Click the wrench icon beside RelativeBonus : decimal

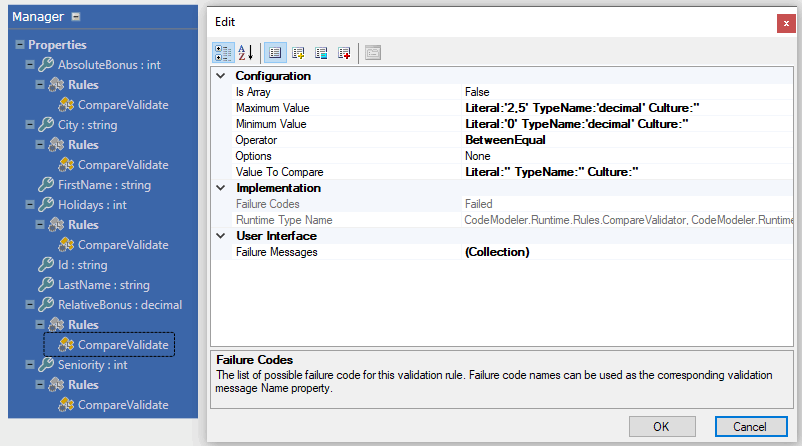point(46,304)
